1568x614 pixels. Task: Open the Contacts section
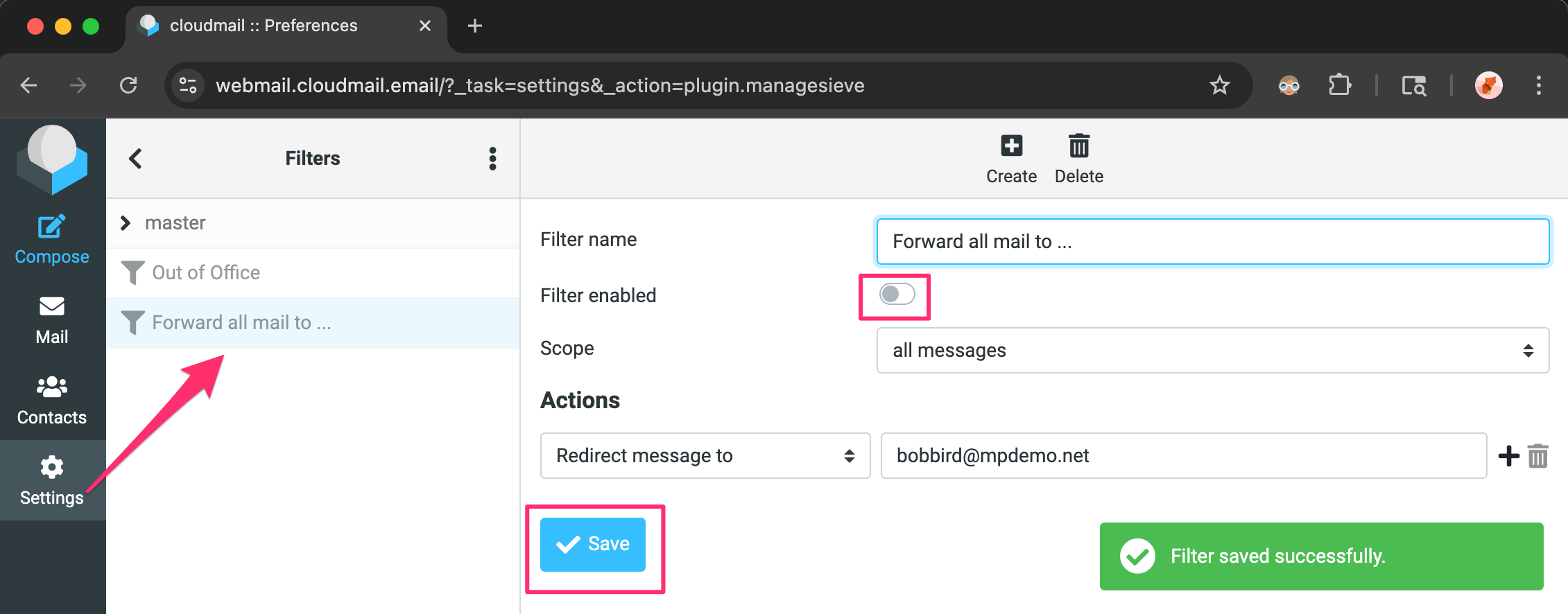point(52,401)
